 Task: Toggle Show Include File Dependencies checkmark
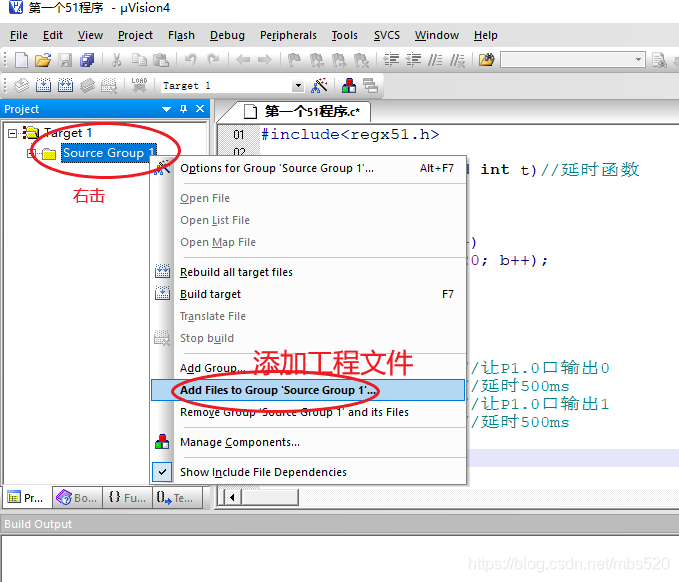(162, 472)
